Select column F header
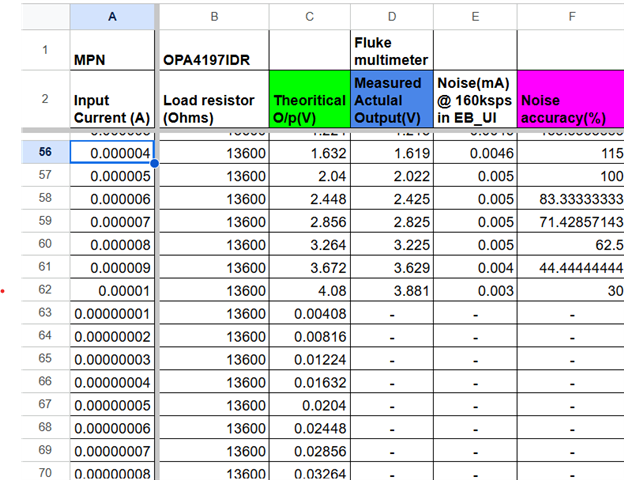The height and width of the screenshot is (480, 624). tap(571, 17)
